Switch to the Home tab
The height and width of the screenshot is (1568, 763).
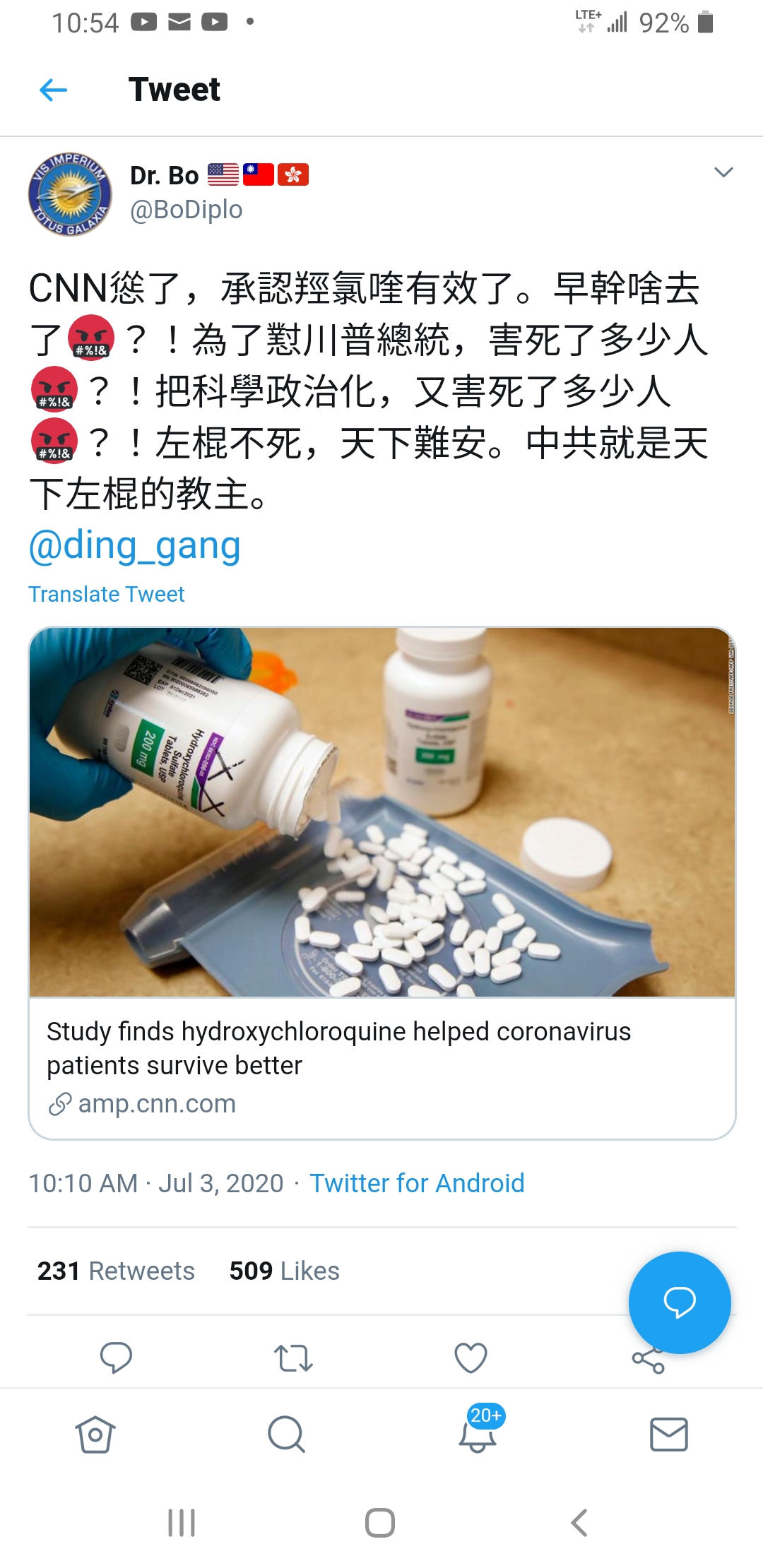(x=95, y=1434)
